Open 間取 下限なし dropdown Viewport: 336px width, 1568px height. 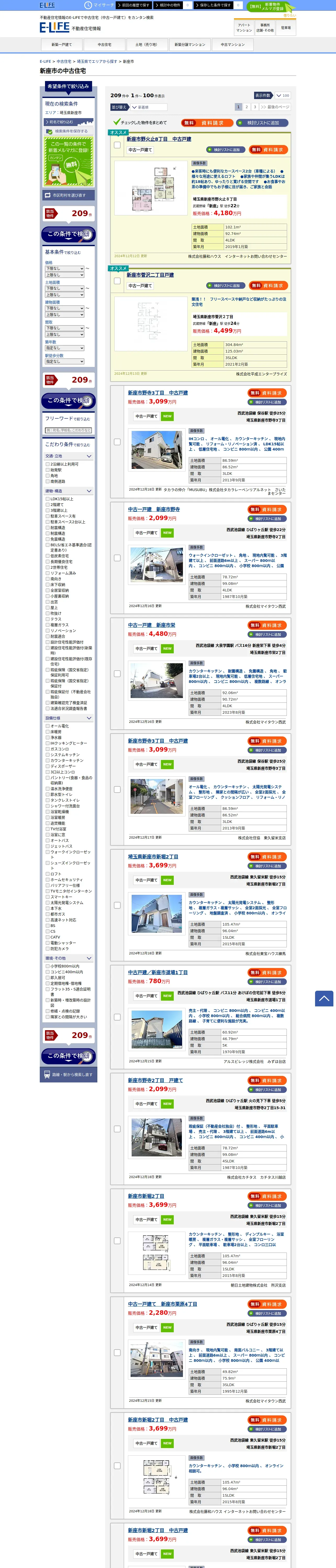[x=64, y=328]
